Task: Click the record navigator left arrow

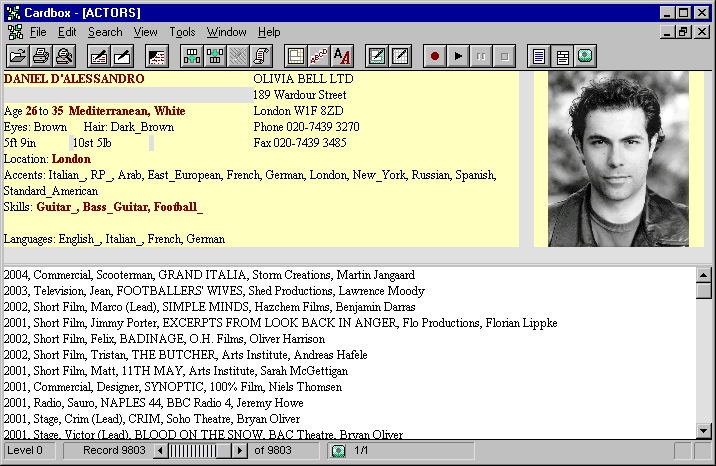Action: coord(157,451)
